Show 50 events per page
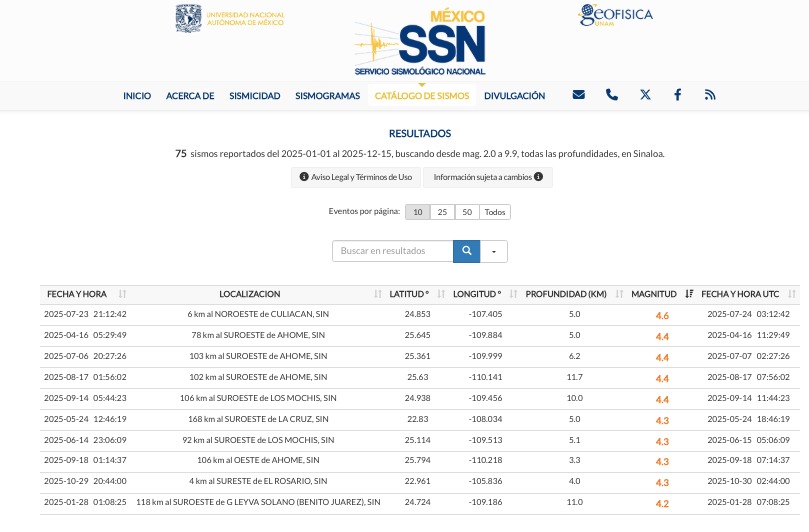 coord(467,212)
